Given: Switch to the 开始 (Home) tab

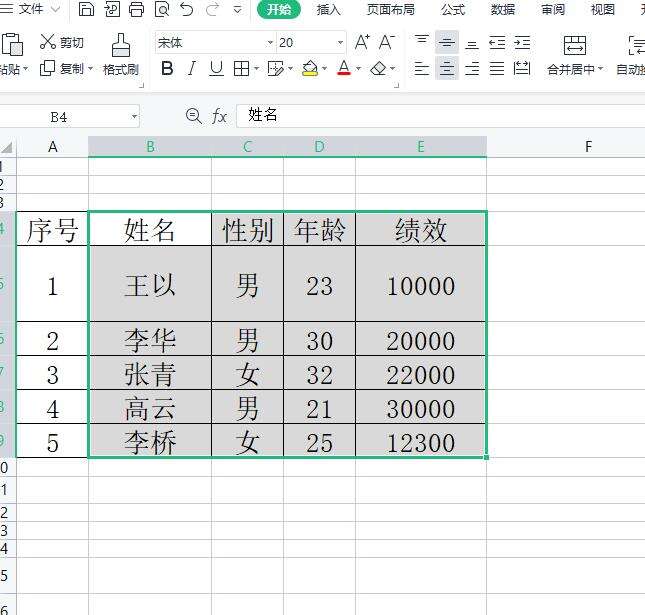Looking at the screenshot, I should click(278, 9).
